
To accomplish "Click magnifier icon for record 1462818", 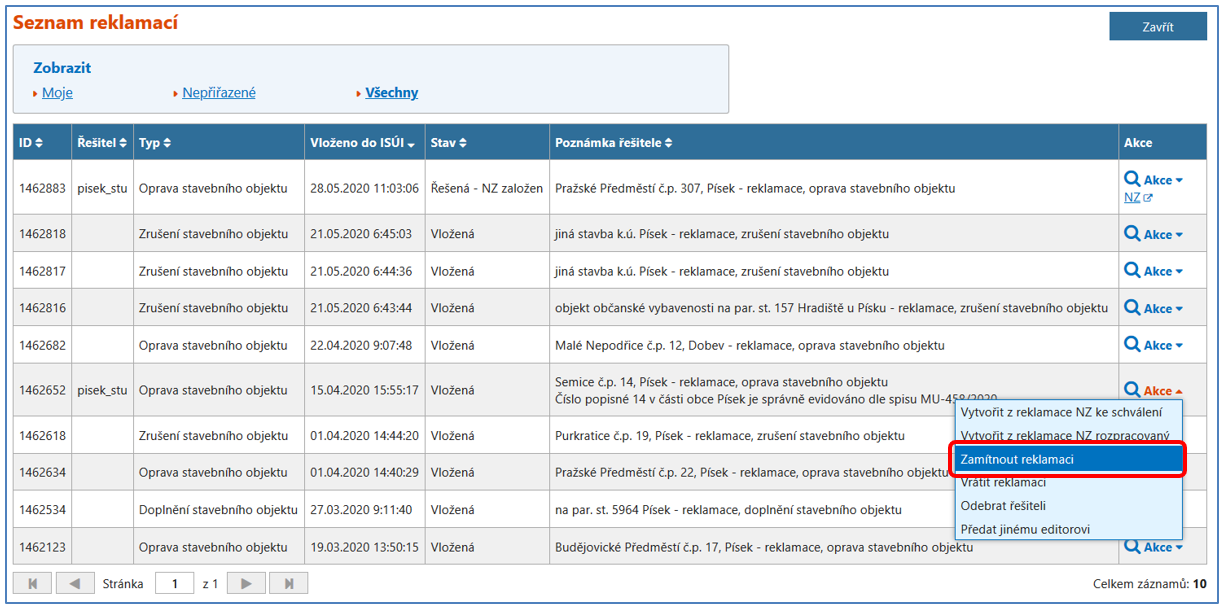I will pyautogui.click(x=1132, y=234).
